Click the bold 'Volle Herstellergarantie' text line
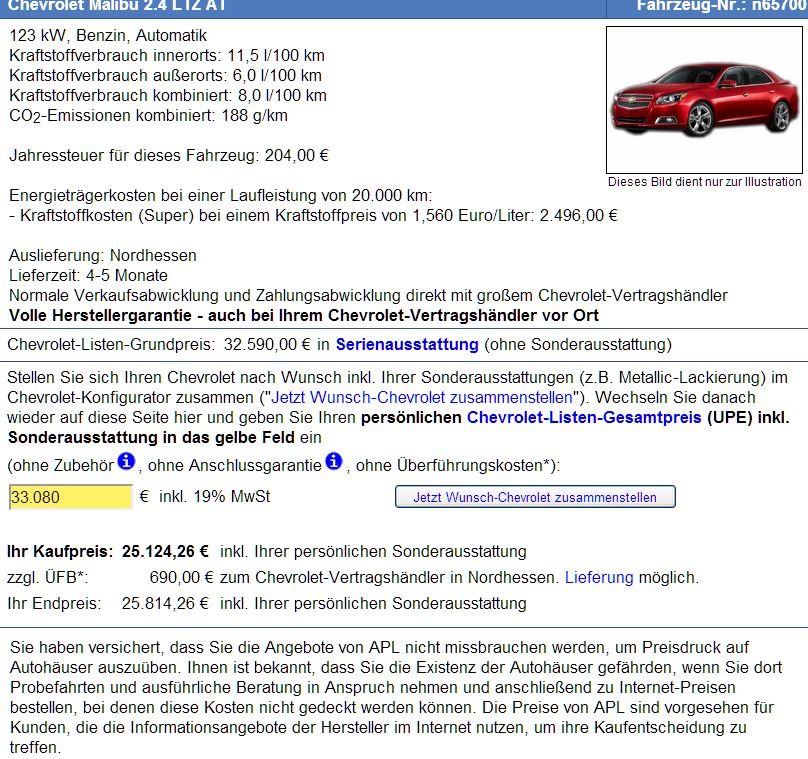Screen dimensions: 808x759 pyautogui.click(x=303, y=315)
